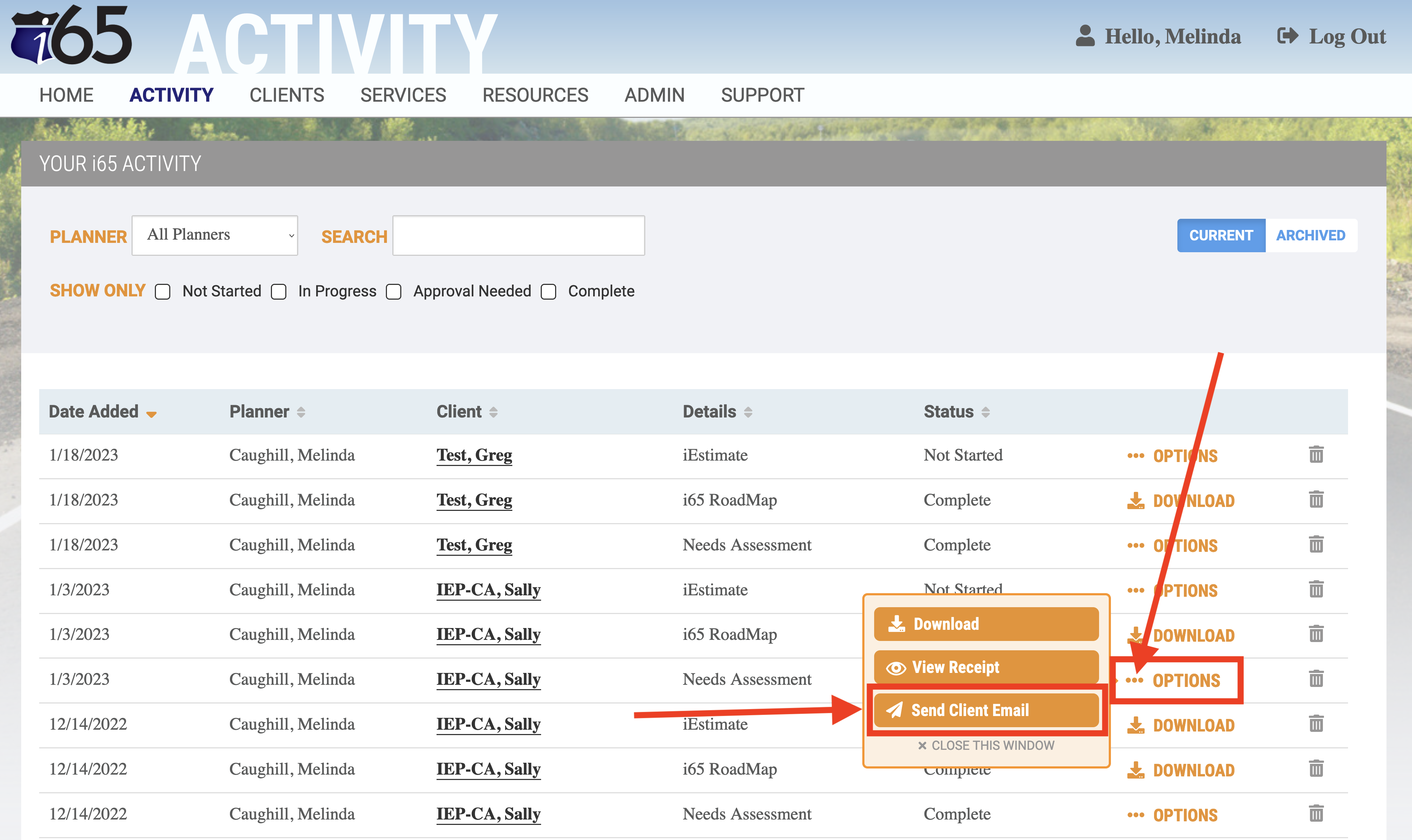
Task: Click trash icon for 12/14/2022 Needs Assessment row
Action: 1316,813
